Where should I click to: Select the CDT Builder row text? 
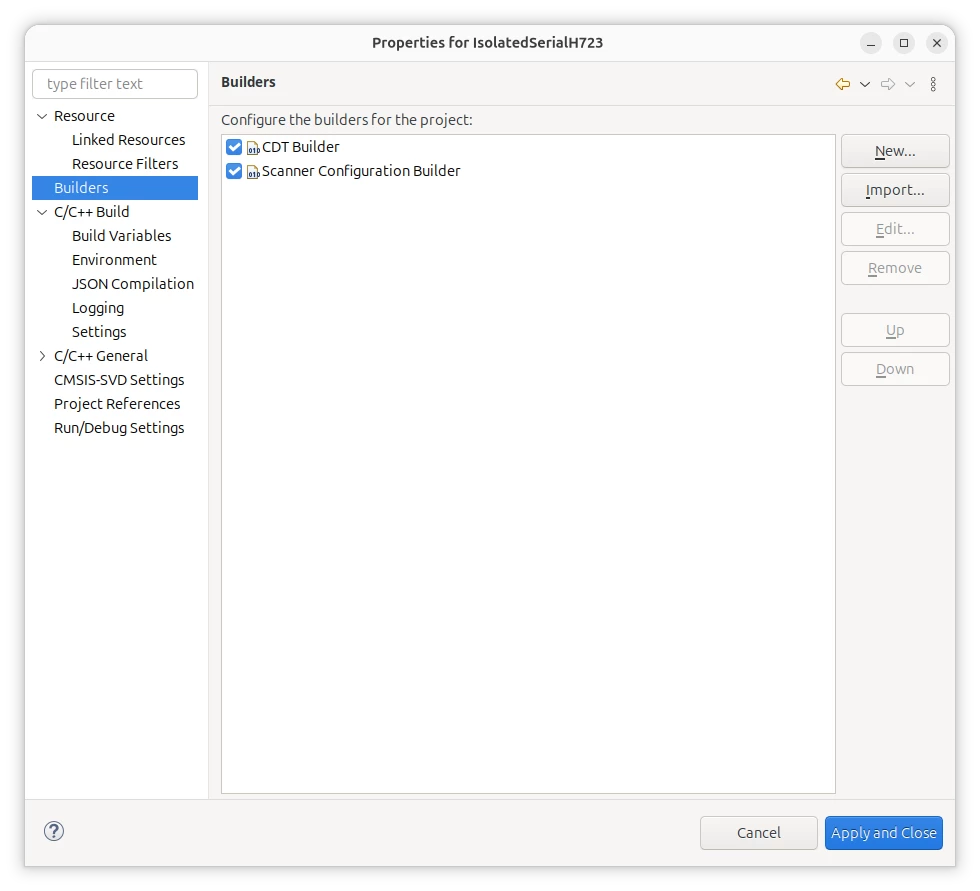pyautogui.click(x=301, y=147)
